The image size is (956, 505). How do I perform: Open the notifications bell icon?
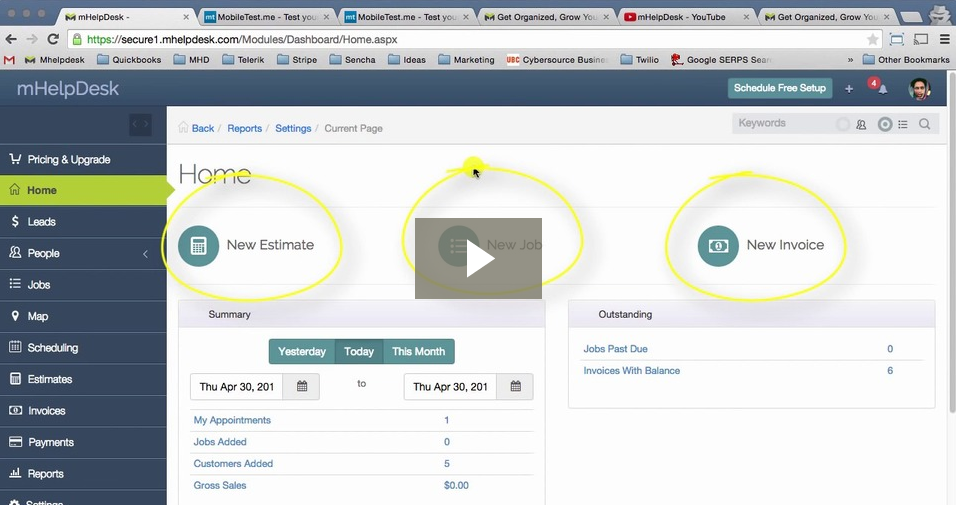pos(882,90)
